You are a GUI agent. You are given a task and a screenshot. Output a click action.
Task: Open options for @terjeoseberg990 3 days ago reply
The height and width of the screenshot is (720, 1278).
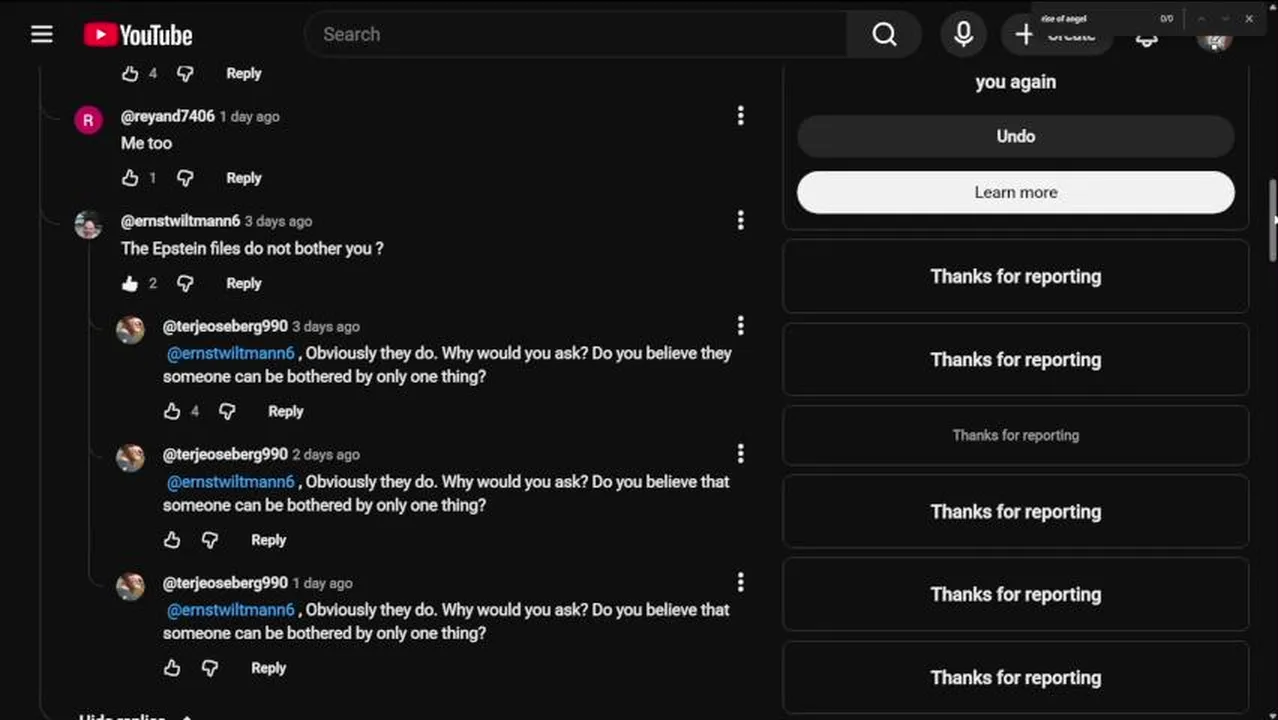tap(740, 325)
